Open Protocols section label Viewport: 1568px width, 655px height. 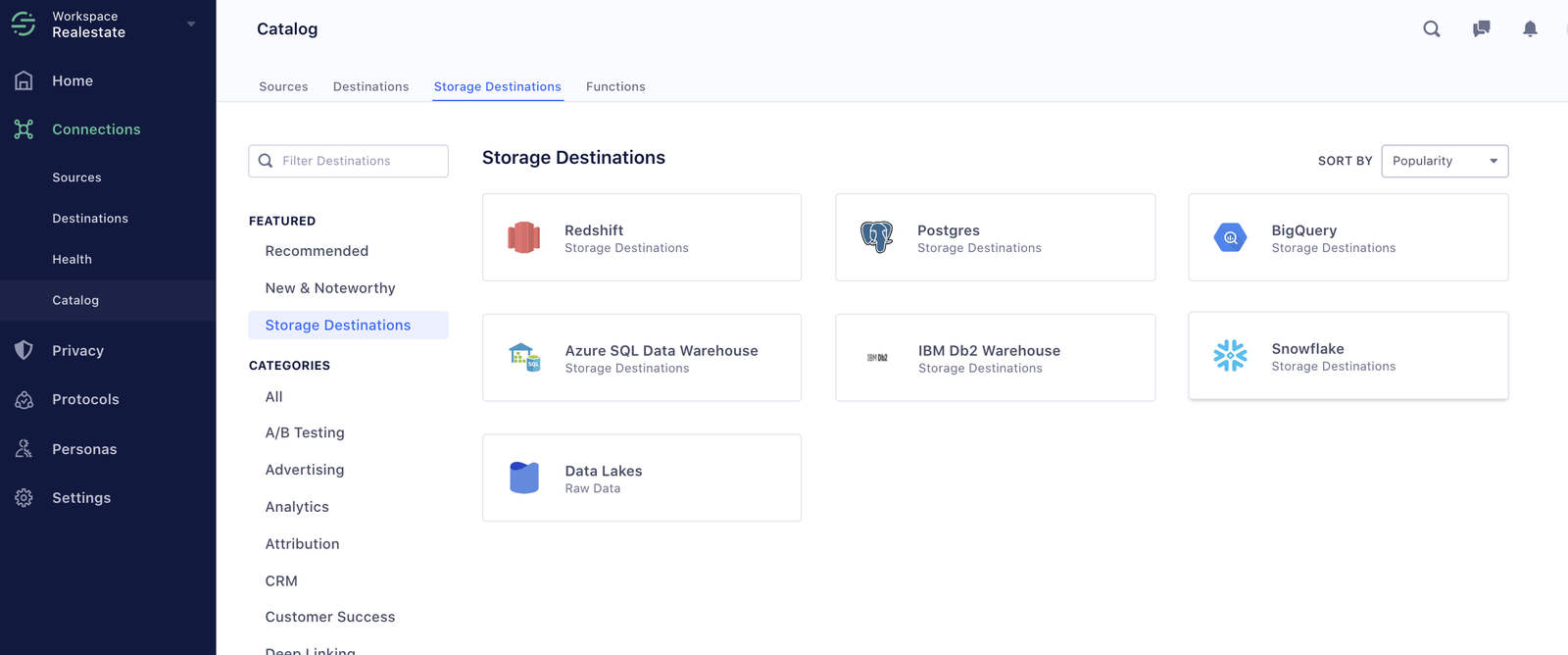85,399
